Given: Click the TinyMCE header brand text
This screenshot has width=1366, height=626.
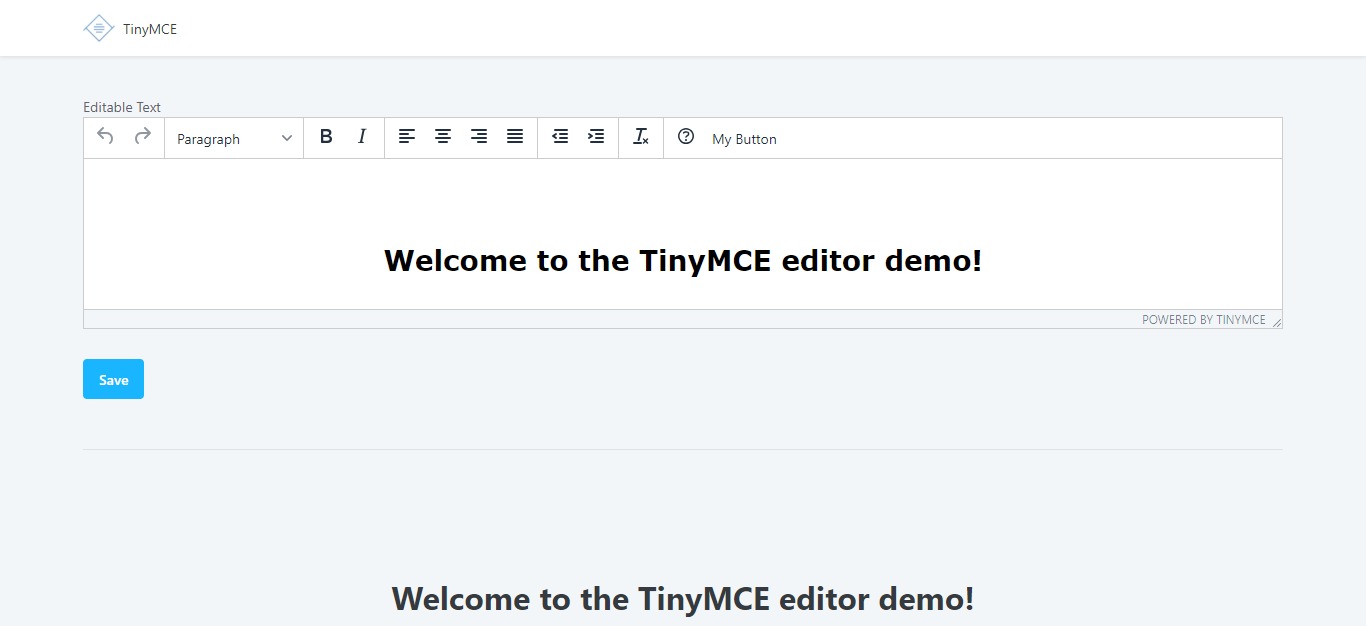Looking at the screenshot, I should 150,29.
